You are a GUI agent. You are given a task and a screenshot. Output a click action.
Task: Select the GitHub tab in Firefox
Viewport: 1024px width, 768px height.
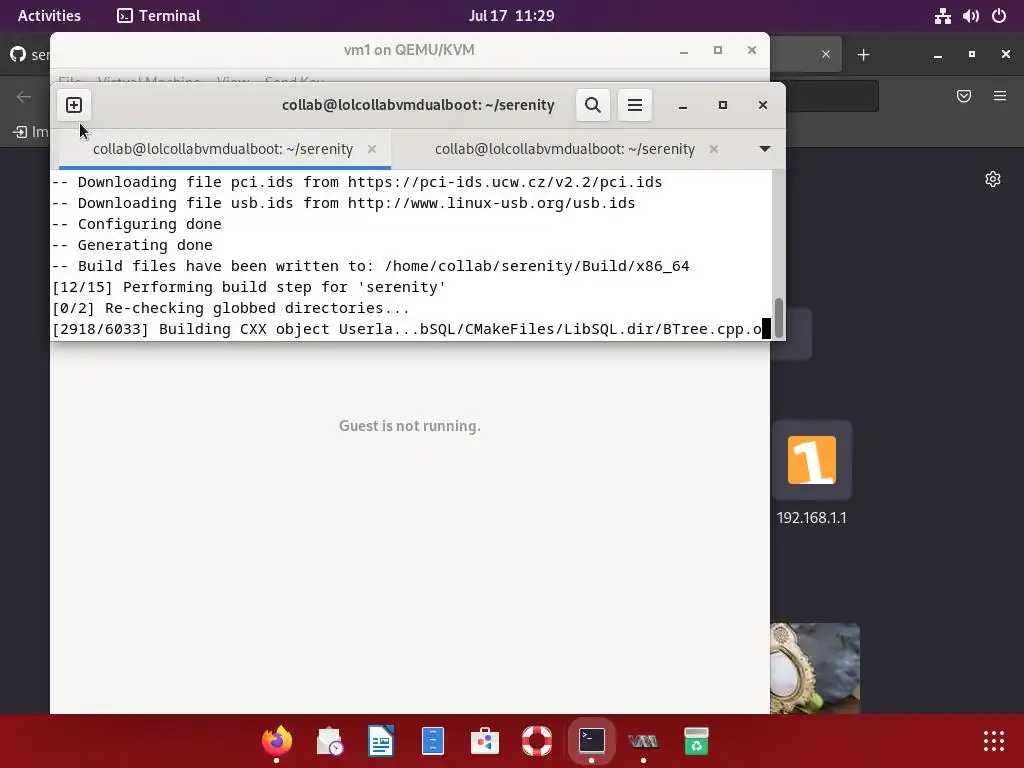click(x=28, y=54)
